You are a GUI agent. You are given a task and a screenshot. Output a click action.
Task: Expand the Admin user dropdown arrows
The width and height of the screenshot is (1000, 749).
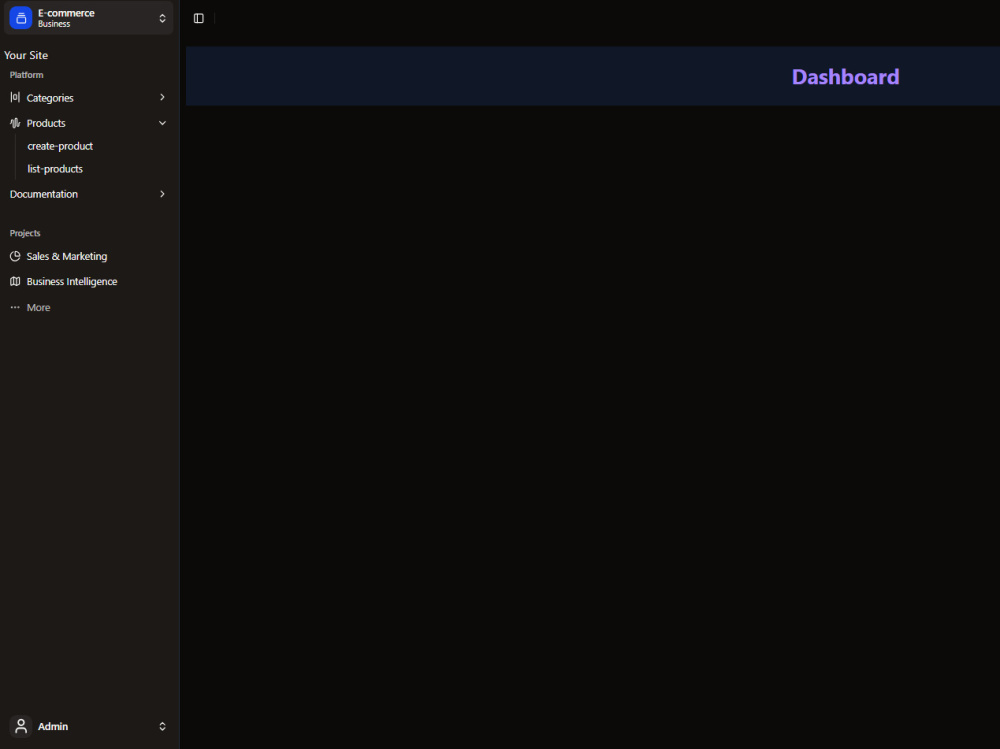163,727
